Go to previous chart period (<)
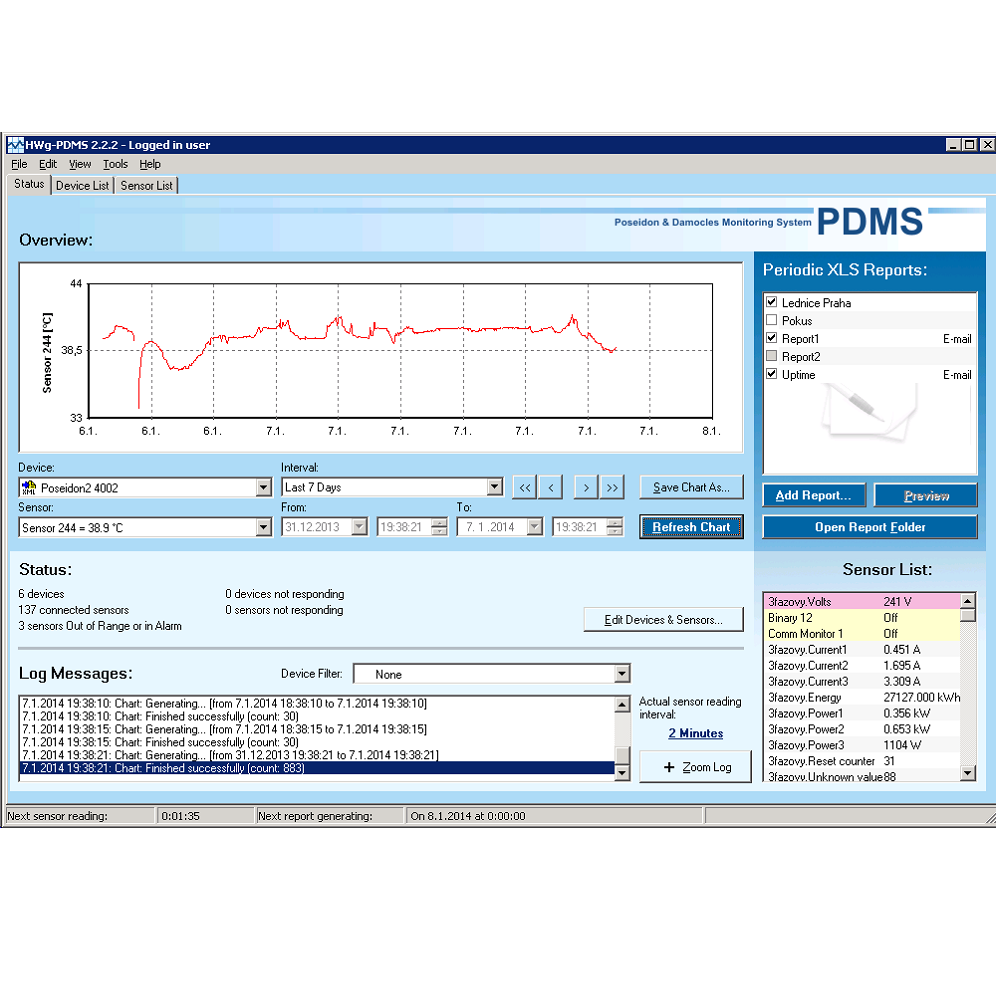Screen dimensions: 1000x1000 click(550, 487)
